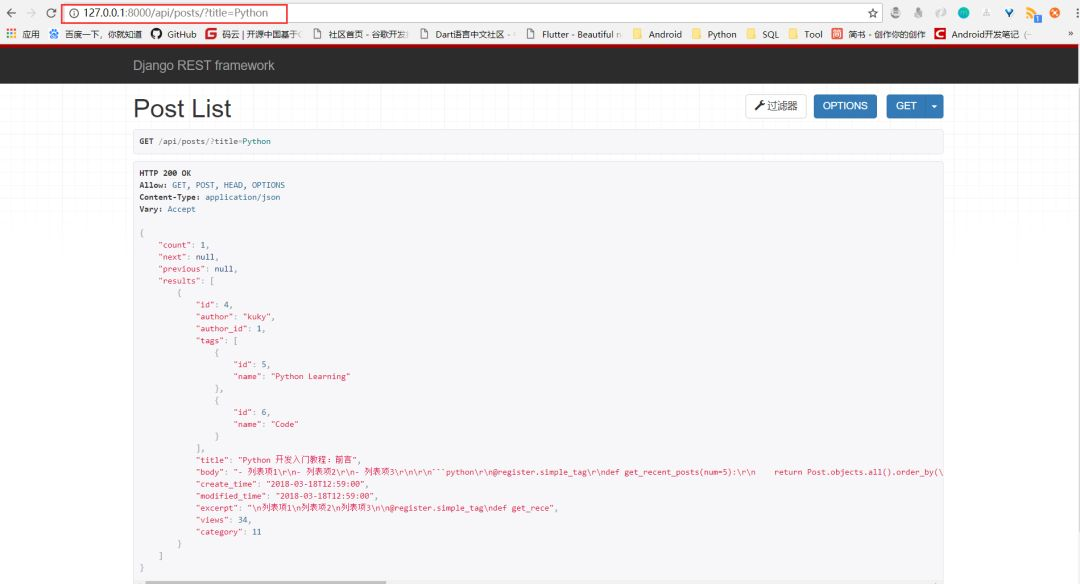Click the application/json content type value
The width and height of the screenshot is (1080, 584).
(x=242, y=197)
